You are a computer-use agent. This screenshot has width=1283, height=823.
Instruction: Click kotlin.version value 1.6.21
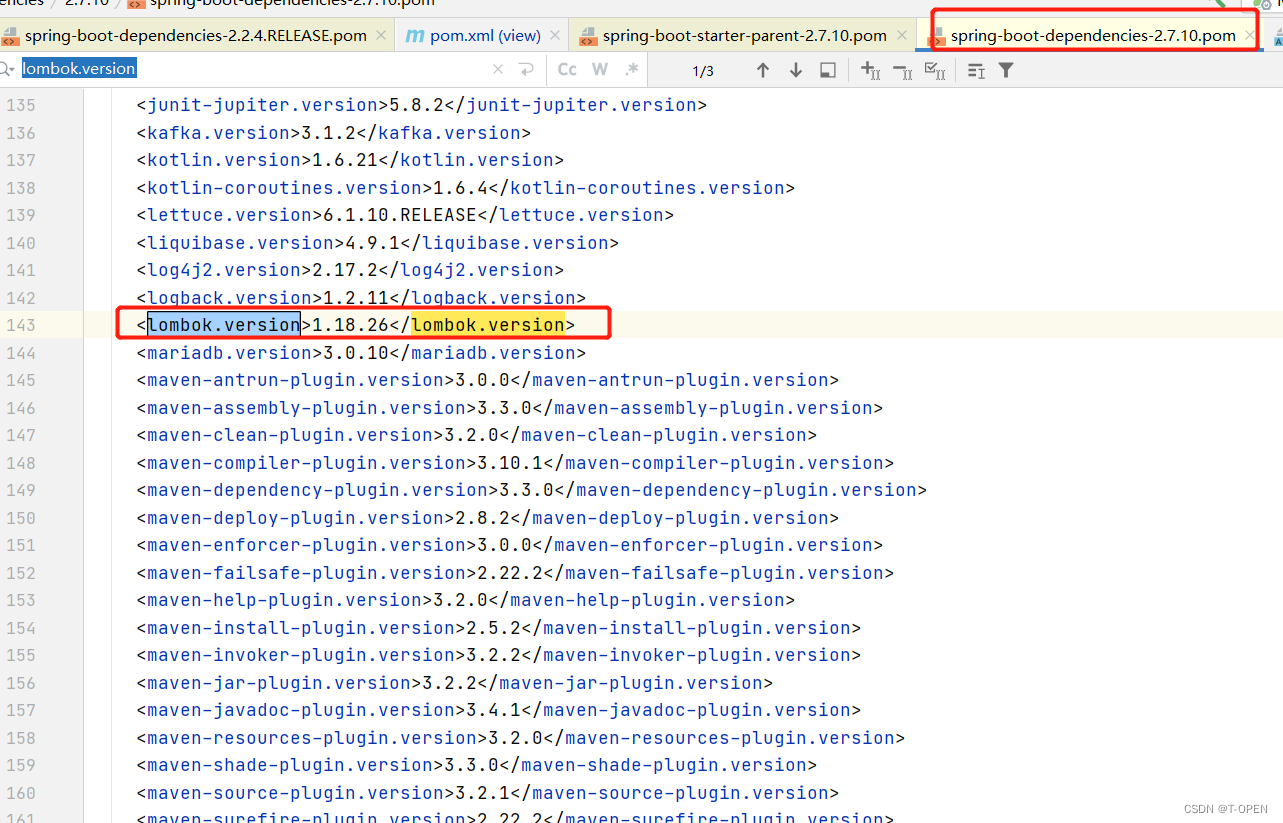345,160
